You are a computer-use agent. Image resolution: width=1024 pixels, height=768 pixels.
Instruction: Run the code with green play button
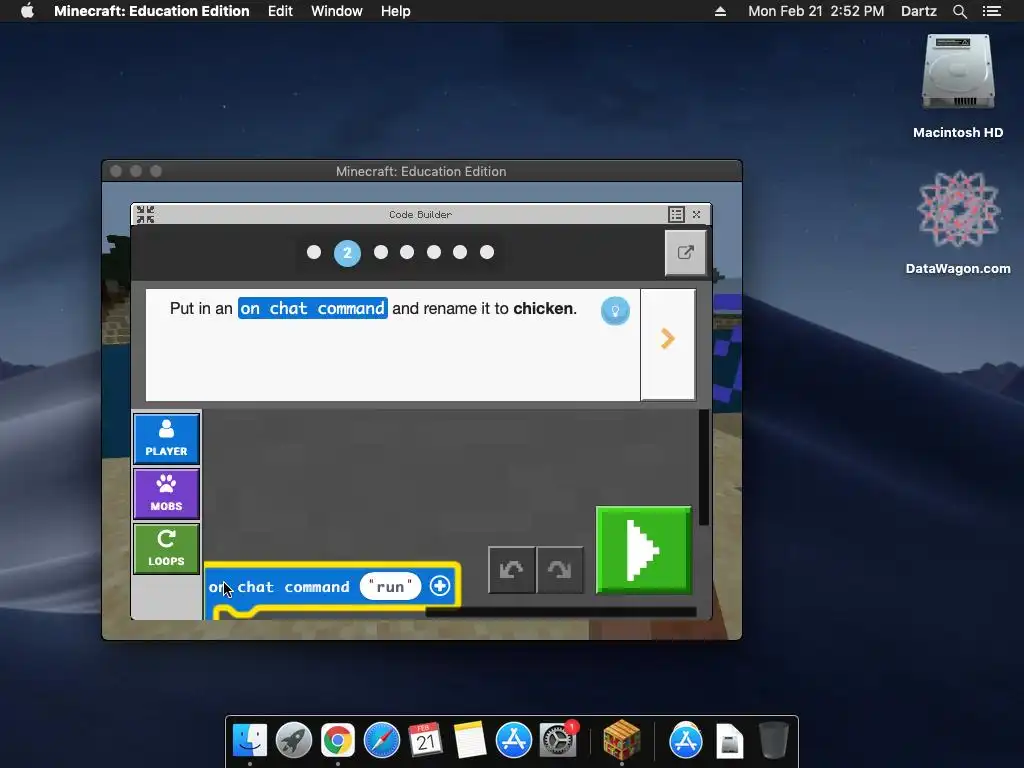click(x=643, y=550)
